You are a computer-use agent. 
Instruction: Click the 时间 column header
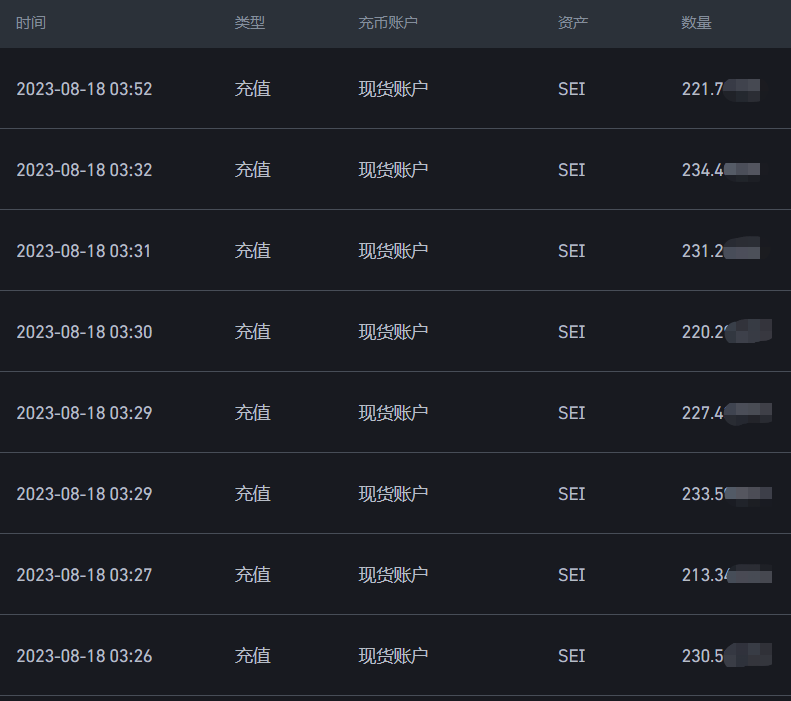pos(31,23)
